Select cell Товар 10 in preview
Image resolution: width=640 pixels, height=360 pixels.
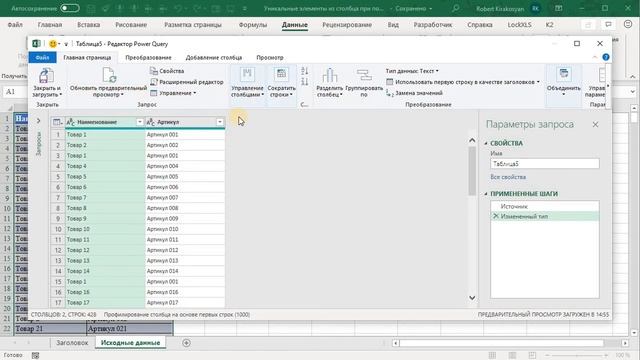pos(105,229)
